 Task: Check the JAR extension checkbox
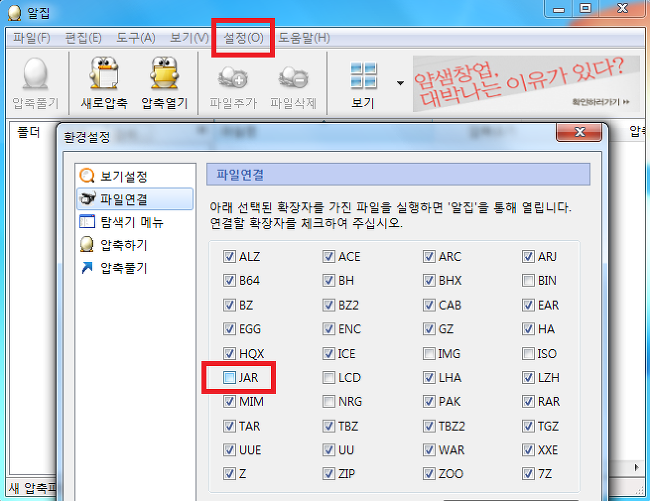pyautogui.click(x=229, y=378)
